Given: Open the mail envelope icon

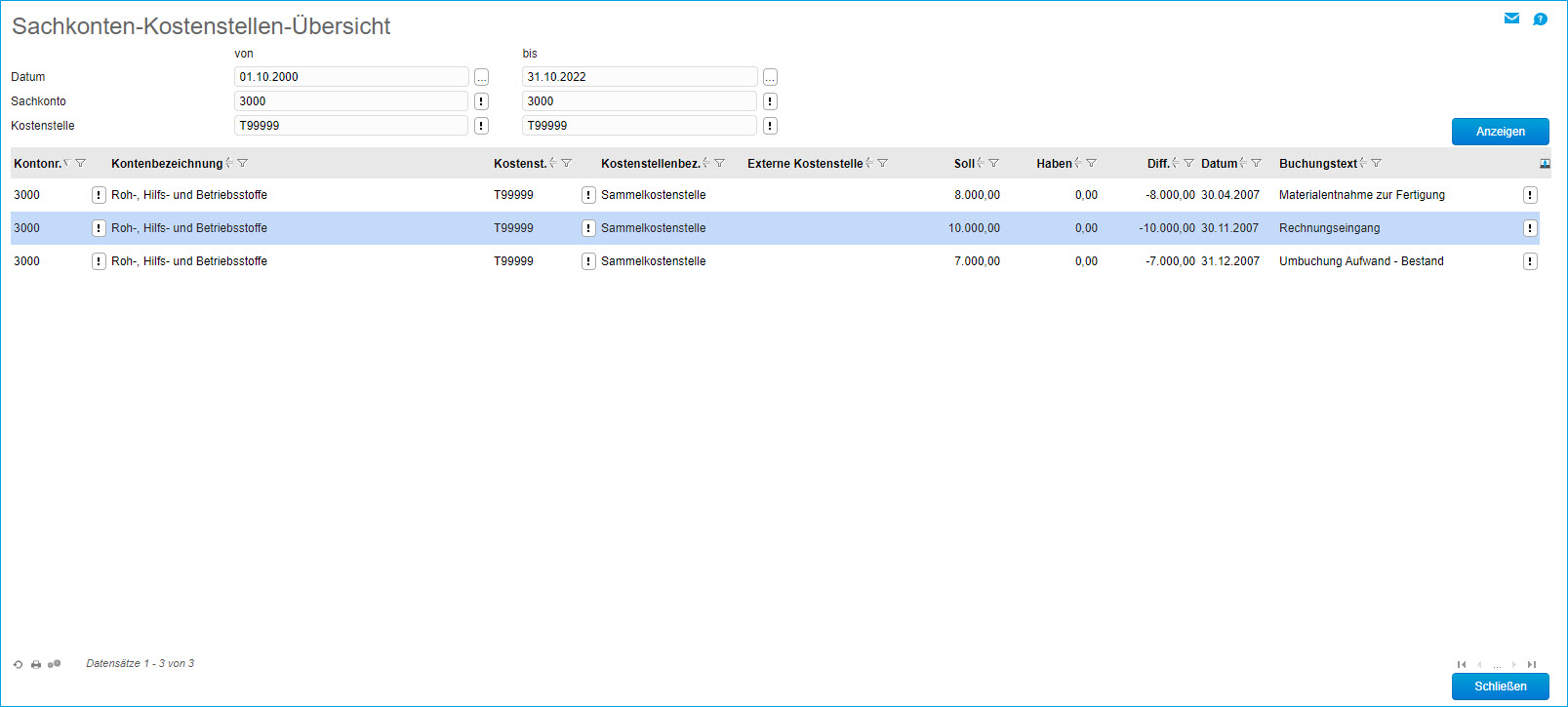Looking at the screenshot, I should click(x=1511, y=19).
